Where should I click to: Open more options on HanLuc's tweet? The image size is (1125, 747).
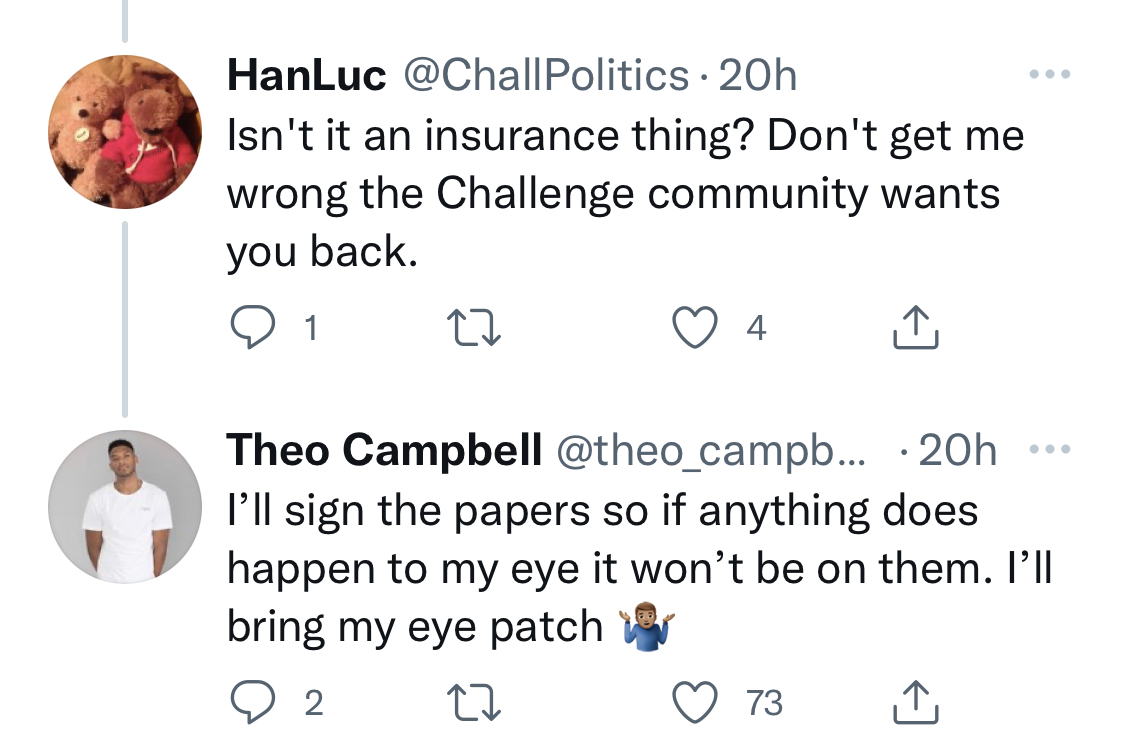click(1050, 74)
